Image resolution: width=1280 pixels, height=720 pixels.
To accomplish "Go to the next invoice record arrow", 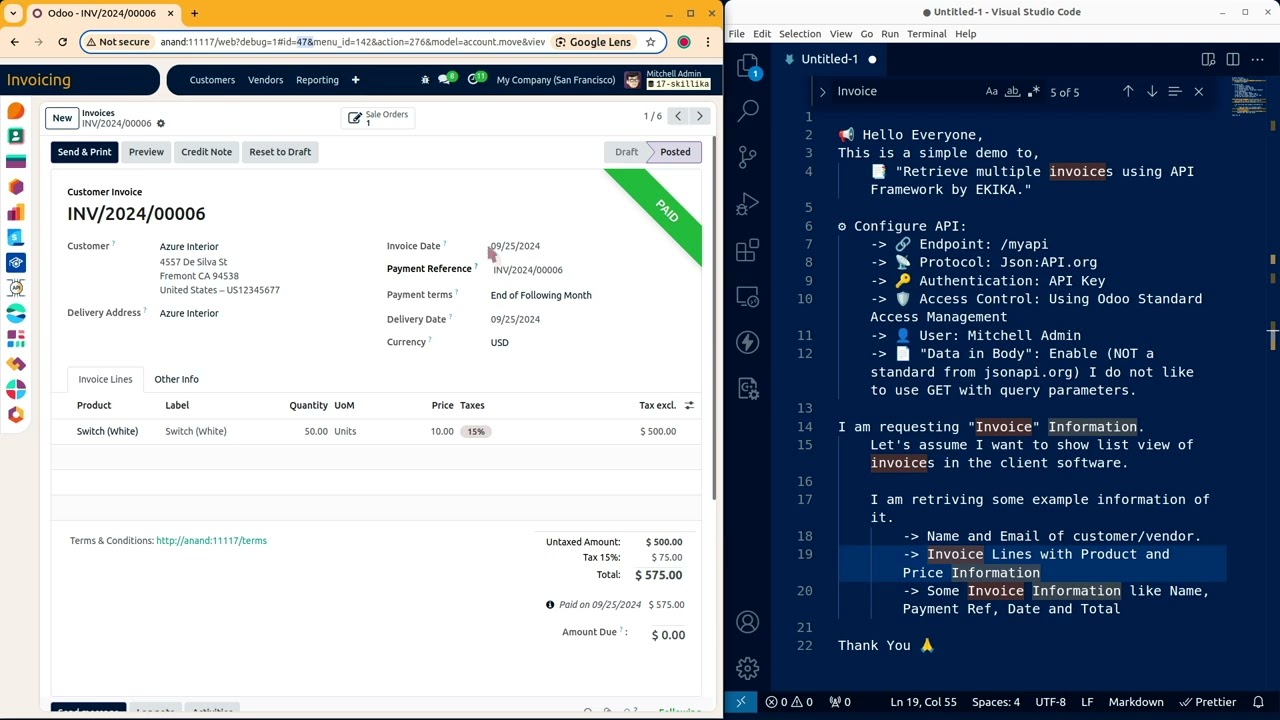I will [700, 116].
